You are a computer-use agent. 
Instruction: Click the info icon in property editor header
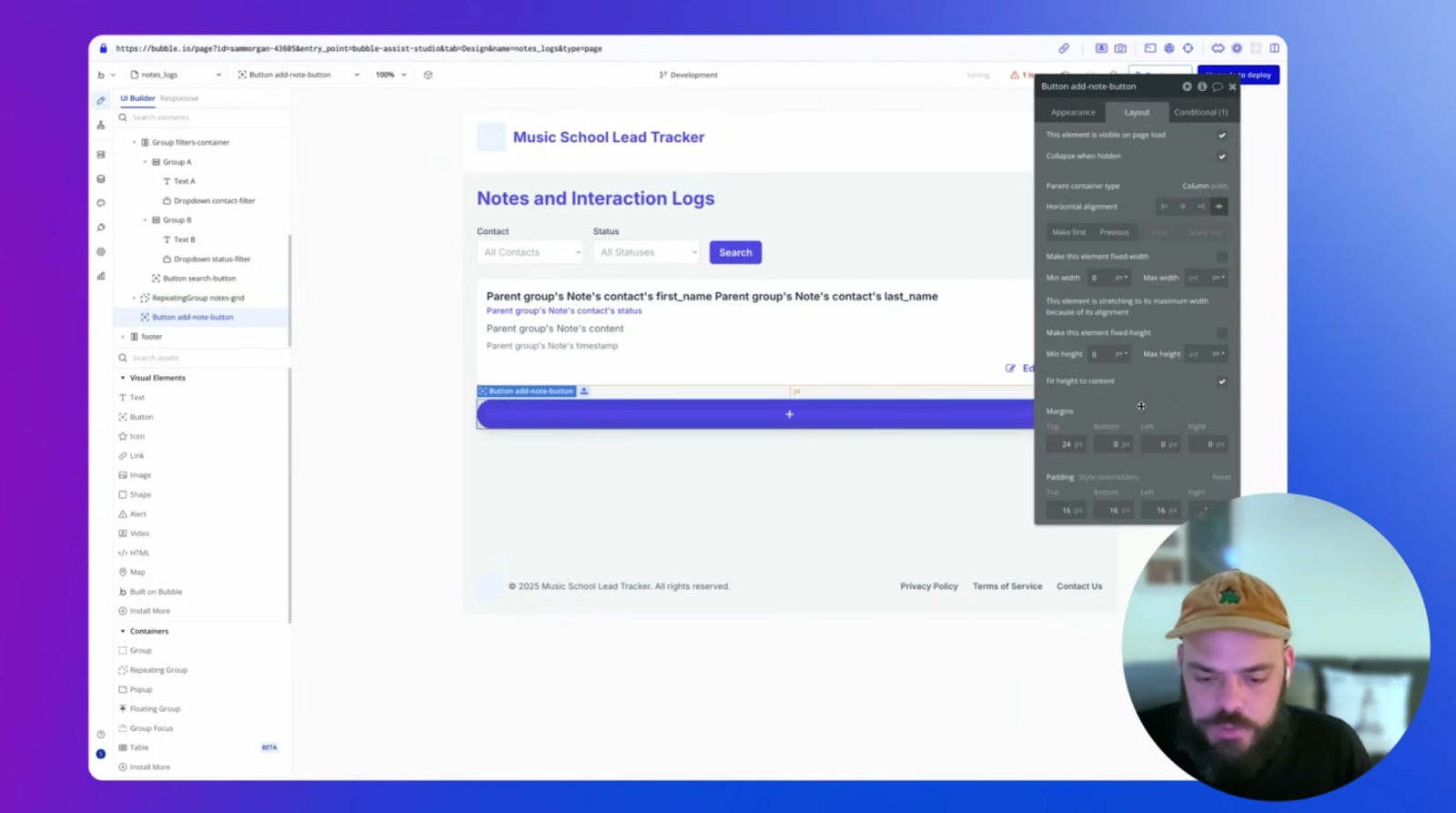pyautogui.click(x=1202, y=86)
